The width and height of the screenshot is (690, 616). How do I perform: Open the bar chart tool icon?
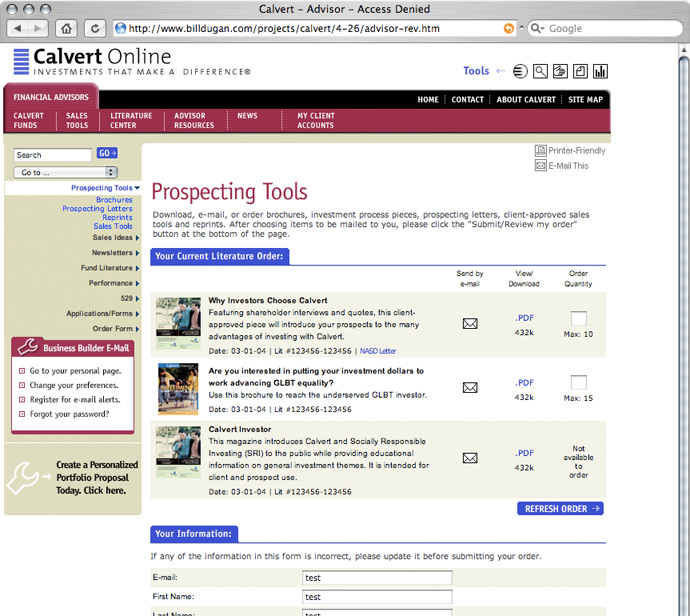(600, 71)
